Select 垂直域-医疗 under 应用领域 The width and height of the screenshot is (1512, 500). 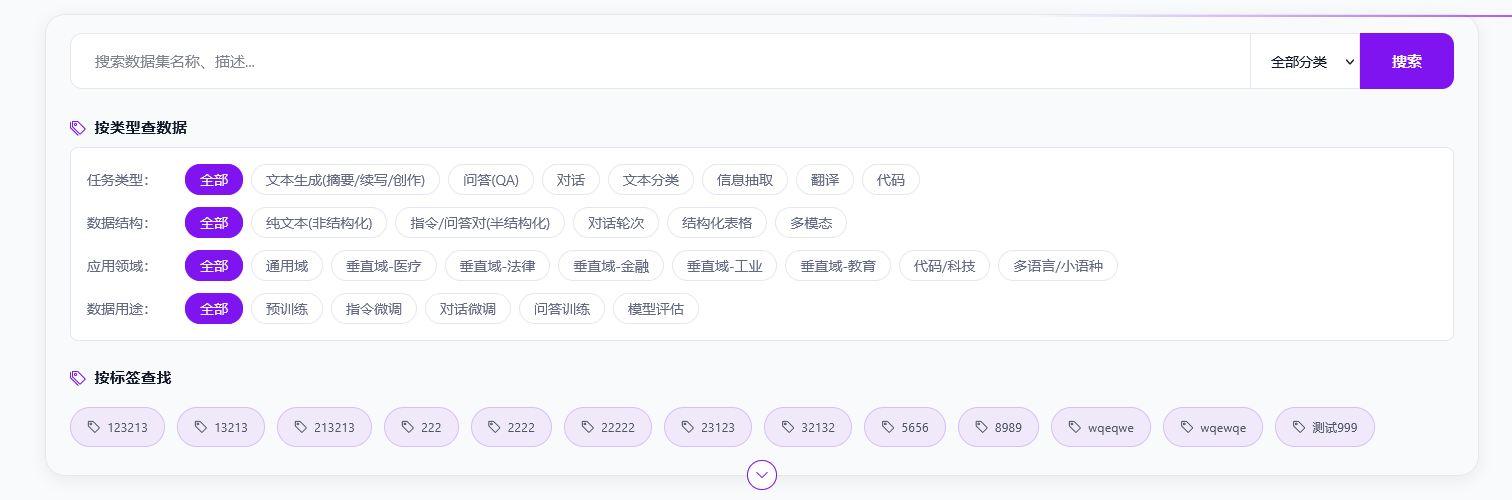click(384, 266)
